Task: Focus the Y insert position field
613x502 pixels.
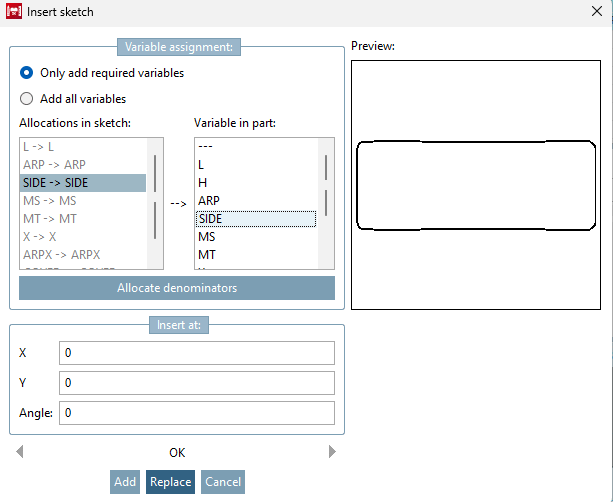Action: pos(196,383)
